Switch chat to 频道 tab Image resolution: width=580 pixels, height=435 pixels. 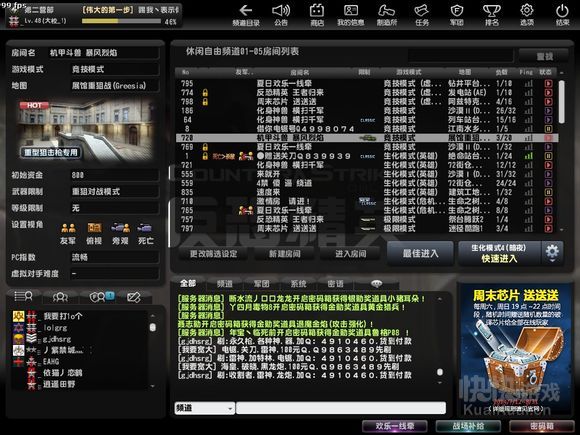coord(225,284)
